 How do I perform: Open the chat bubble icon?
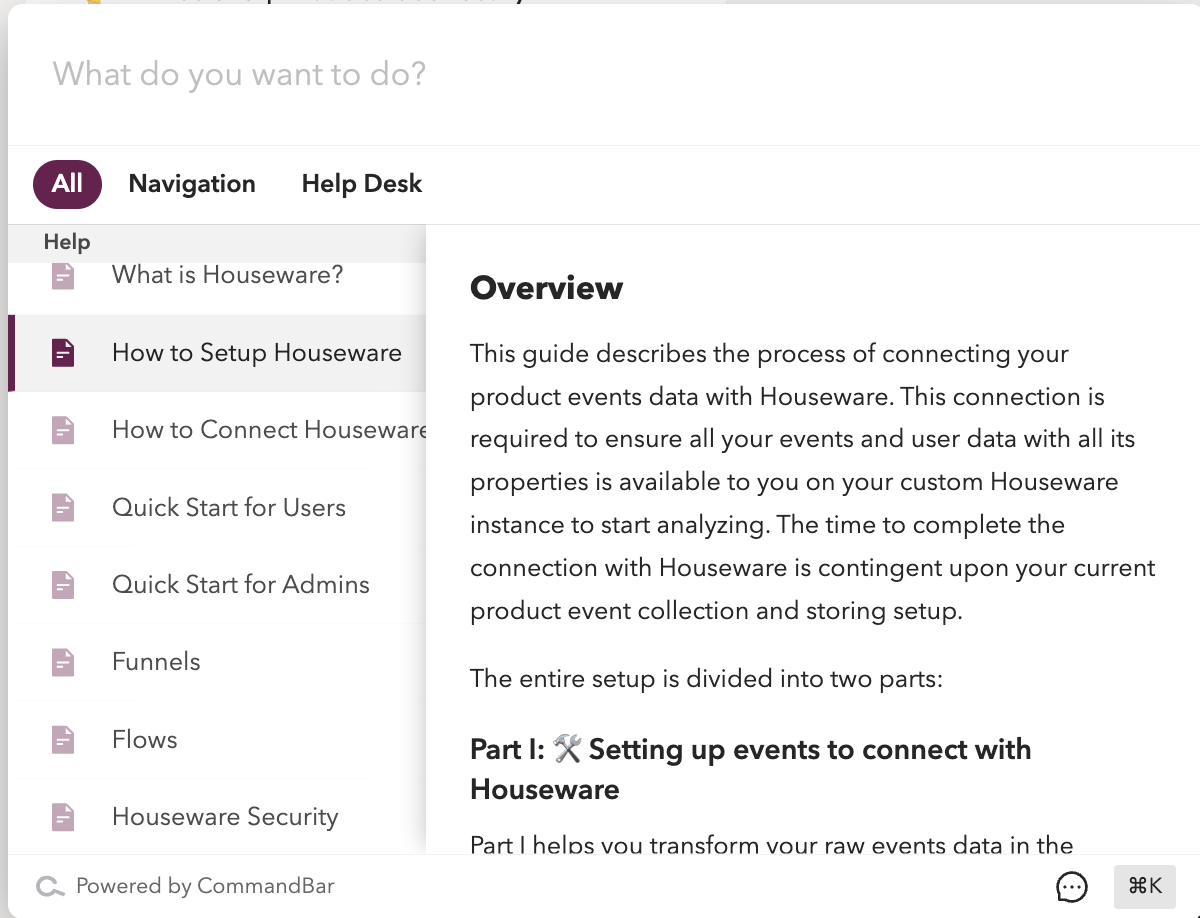pos(1071,886)
